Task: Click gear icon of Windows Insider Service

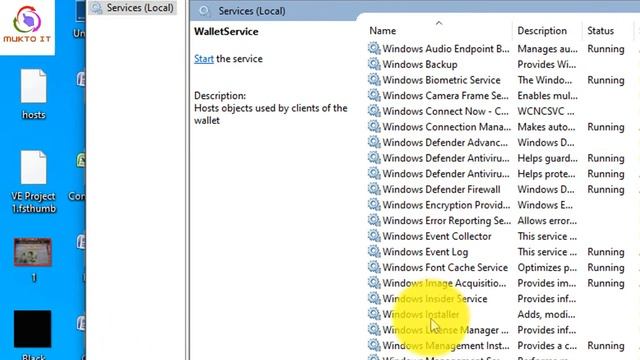Action: tap(374, 298)
